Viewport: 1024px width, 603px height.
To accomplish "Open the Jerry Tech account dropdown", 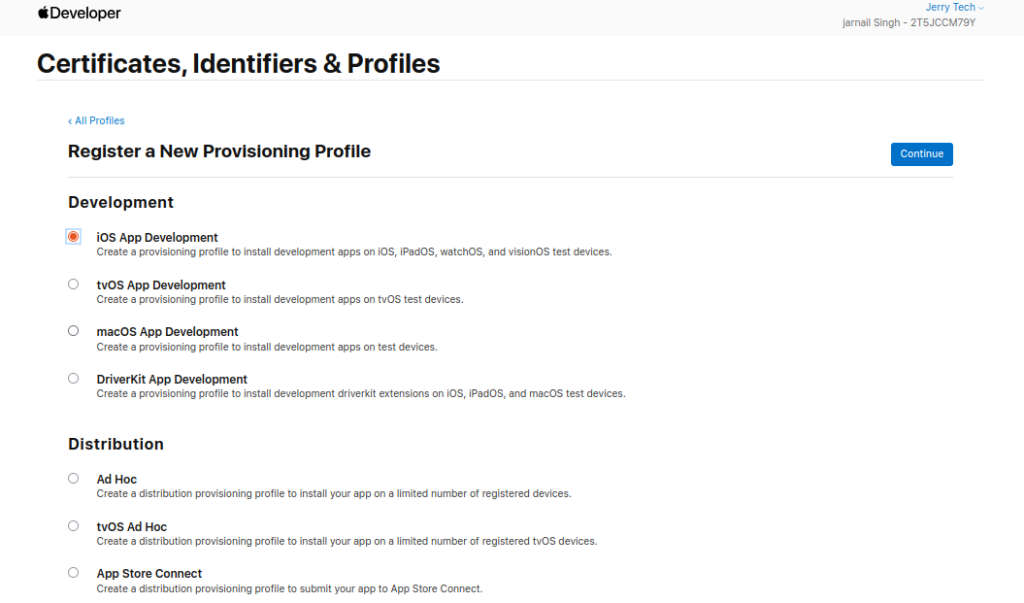I will pyautogui.click(x=954, y=7).
